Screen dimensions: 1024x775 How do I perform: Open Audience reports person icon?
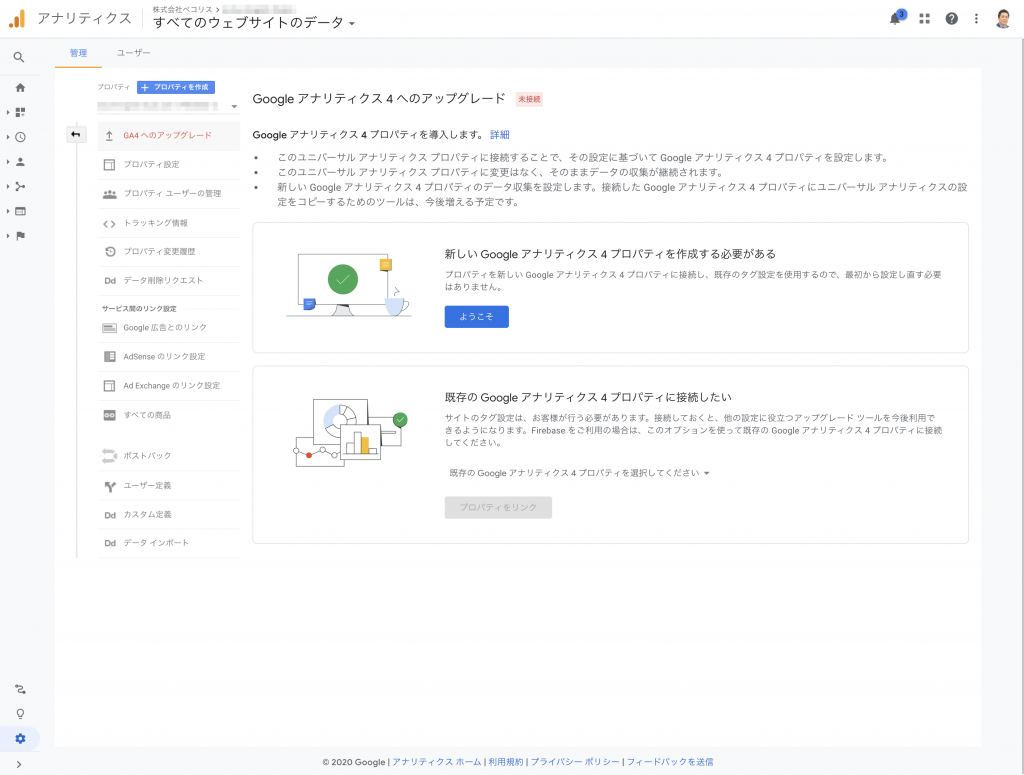point(20,162)
